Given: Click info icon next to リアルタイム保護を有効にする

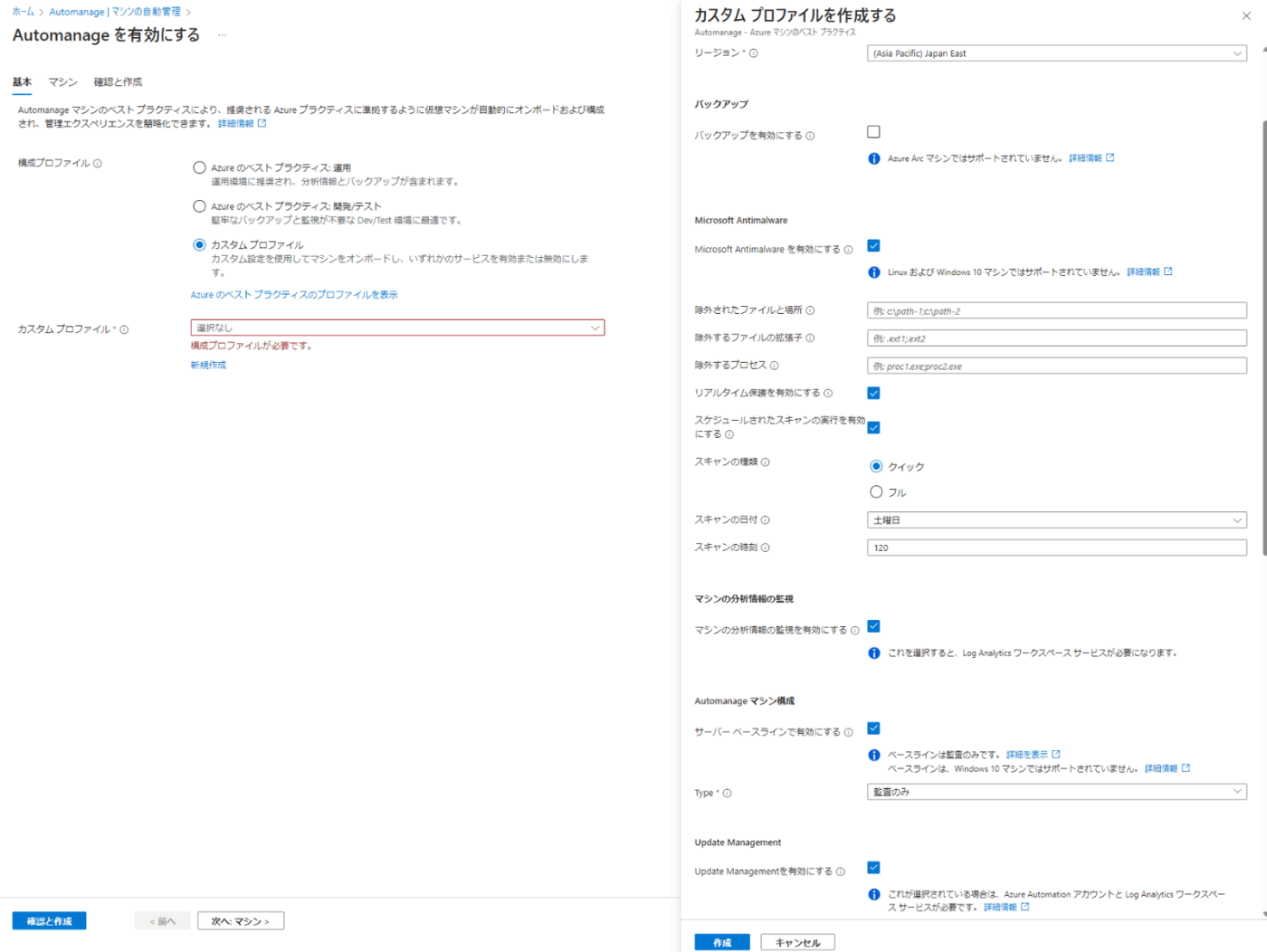Looking at the screenshot, I should (828, 394).
